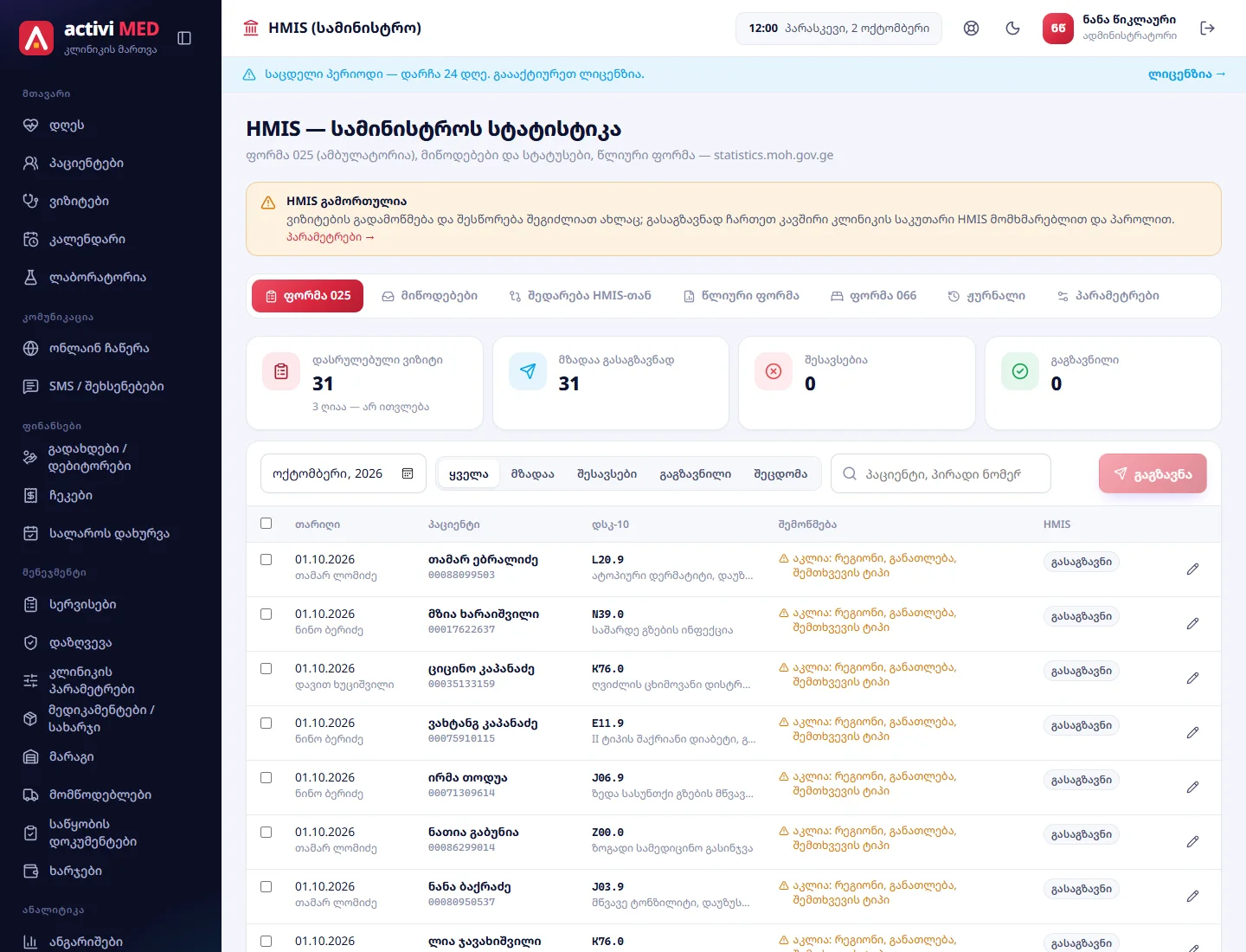Click the patient search input field
Screen dimensions: 1246x952
tap(941, 473)
